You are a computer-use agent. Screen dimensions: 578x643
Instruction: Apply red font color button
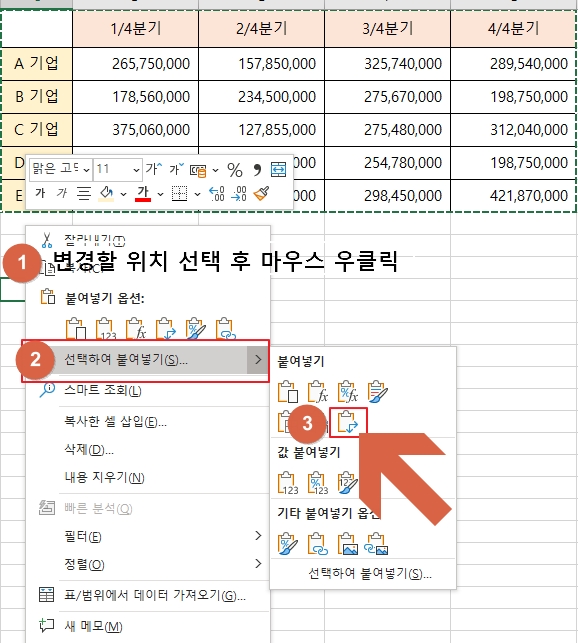143,193
